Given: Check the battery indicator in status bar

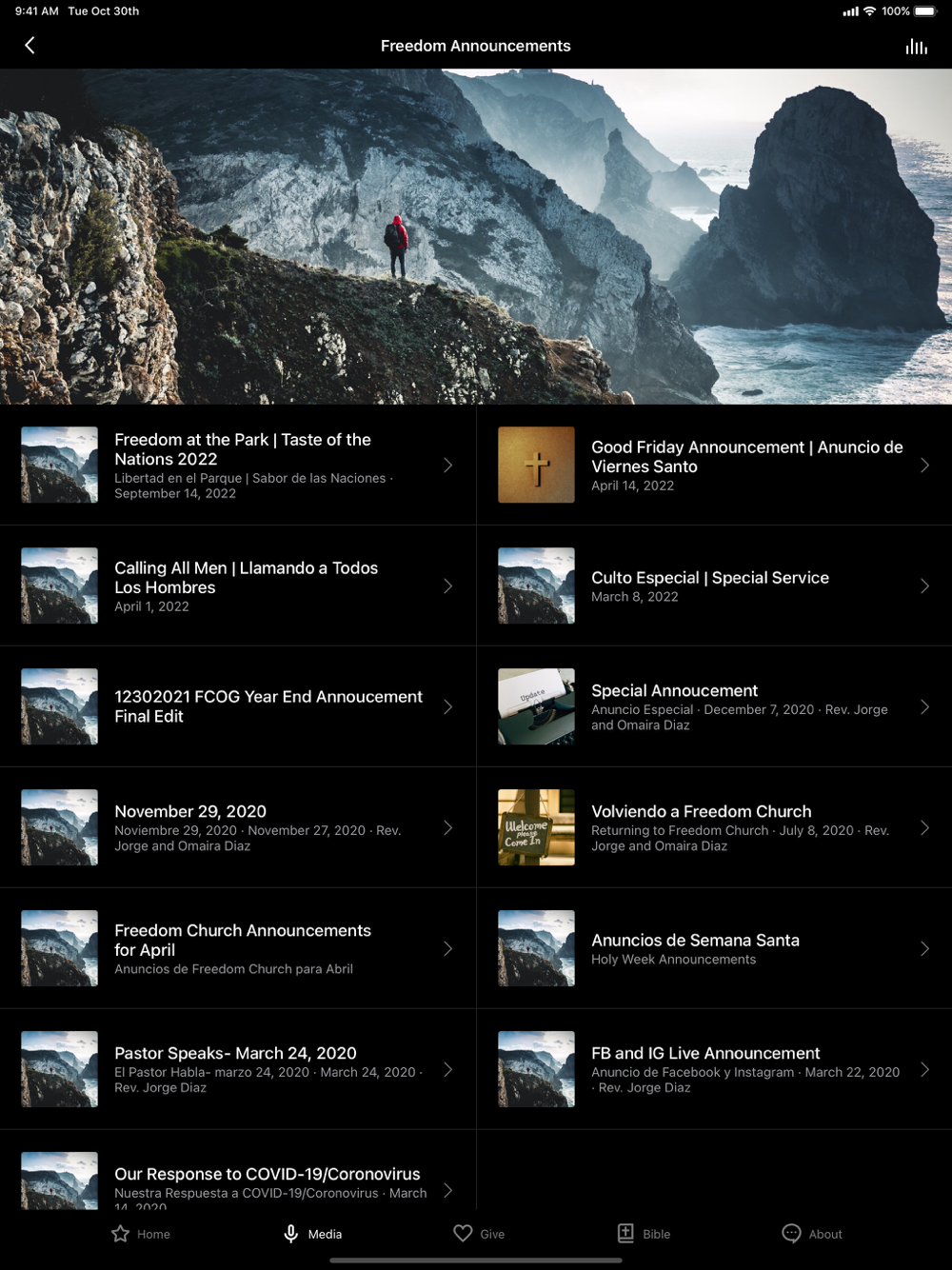Looking at the screenshot, I should click(925, 11).
